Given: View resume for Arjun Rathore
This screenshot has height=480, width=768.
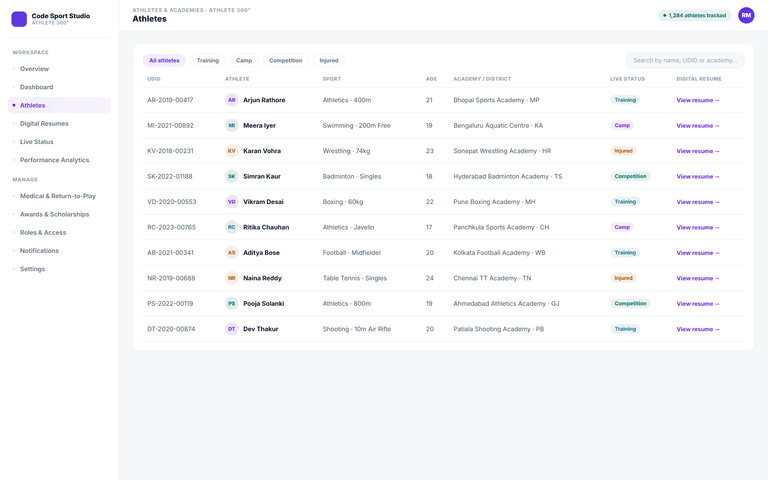Looking at the screenshot, I should click(698, 100).
